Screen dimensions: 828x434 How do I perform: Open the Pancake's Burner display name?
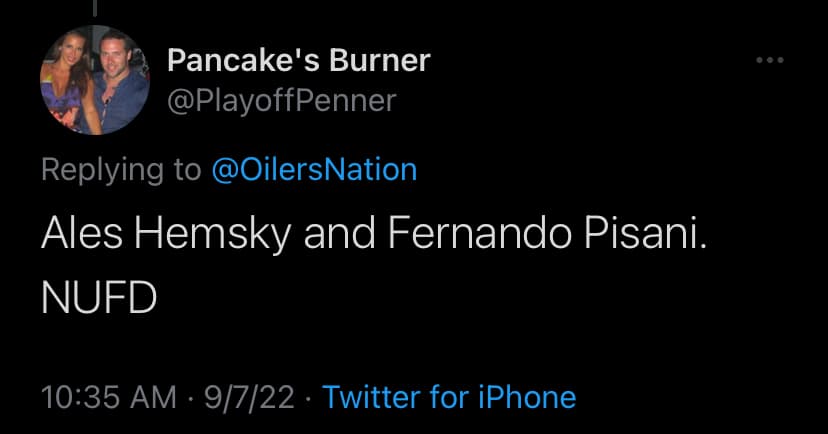point(298,61)
